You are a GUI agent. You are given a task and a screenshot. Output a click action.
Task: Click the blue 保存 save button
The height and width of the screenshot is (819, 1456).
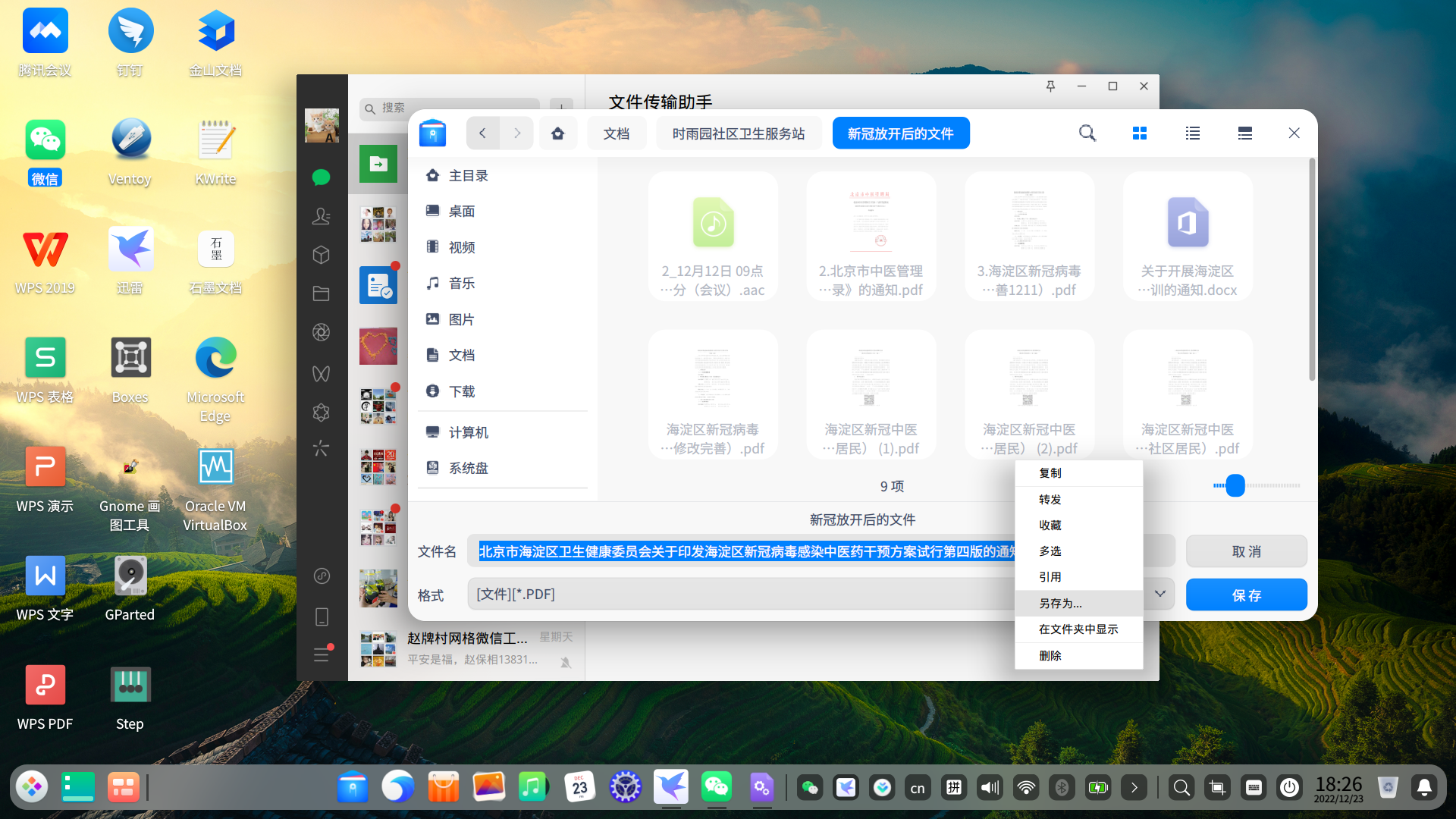pyautogui.click(x=1246, y=595)
